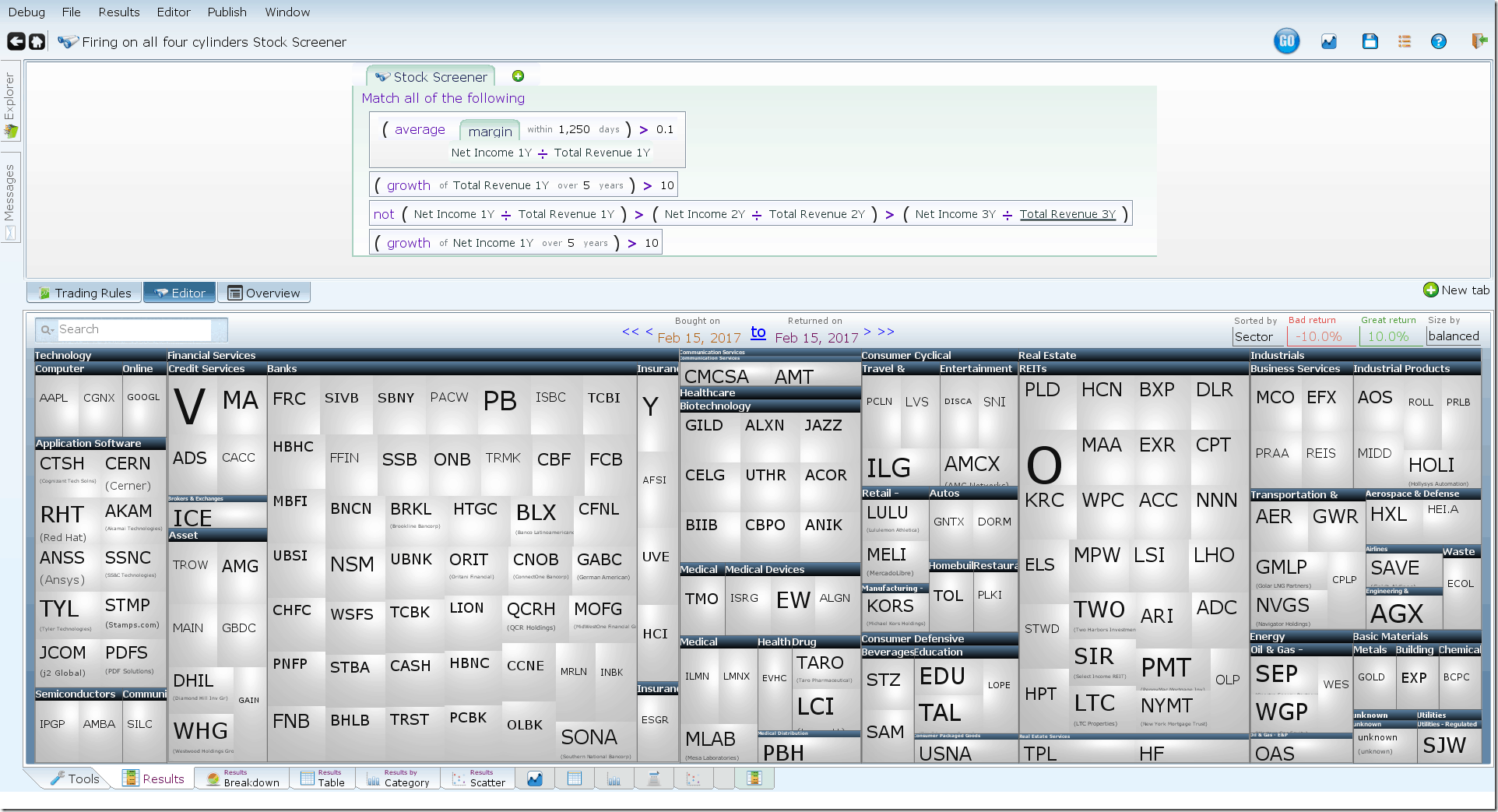Screen dimensions: 1498x812
Task: Open the Tools bottom tab
Action: (75, 779)
